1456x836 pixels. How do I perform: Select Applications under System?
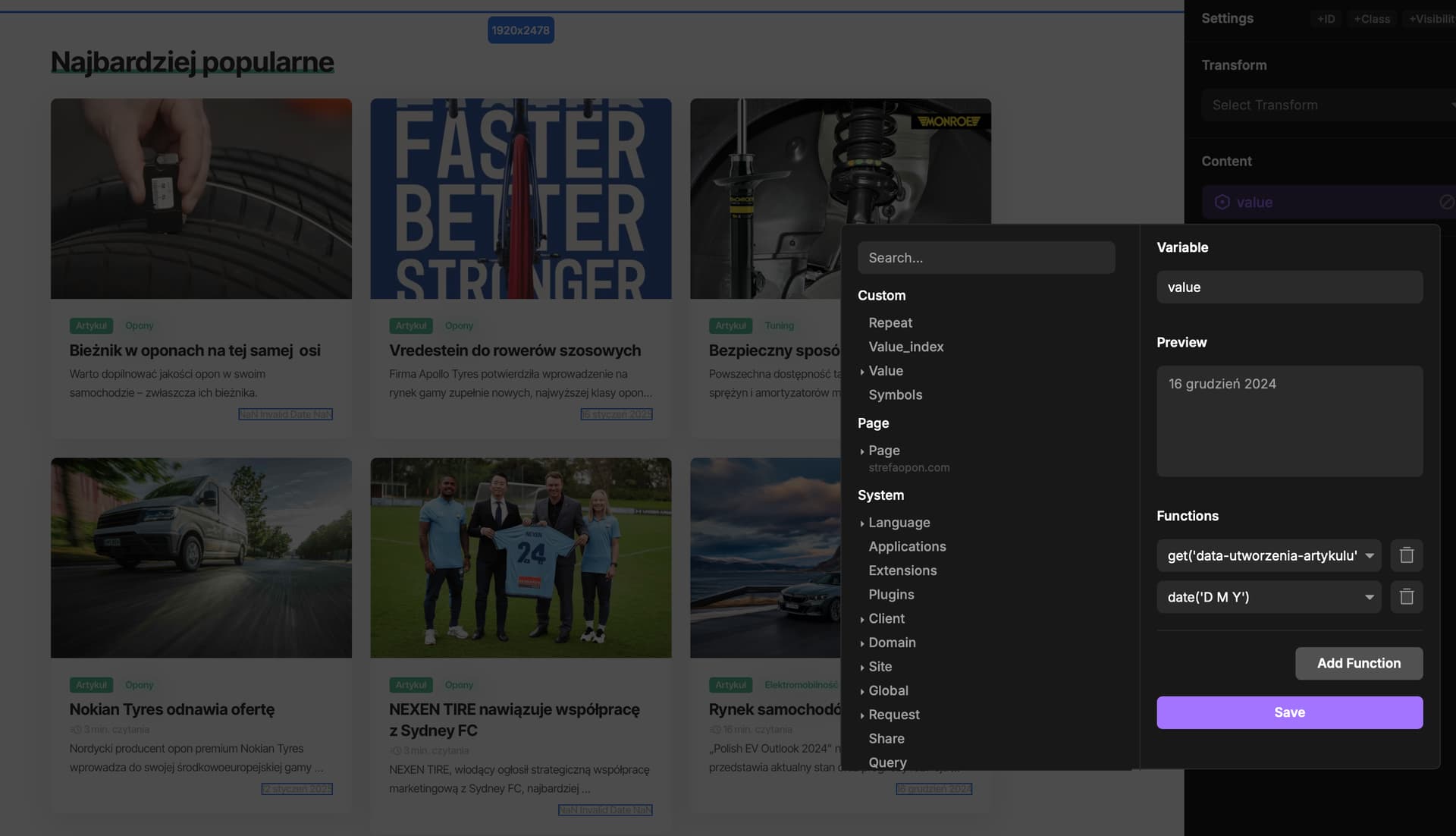pyautogui.click(x=907, y=546)
